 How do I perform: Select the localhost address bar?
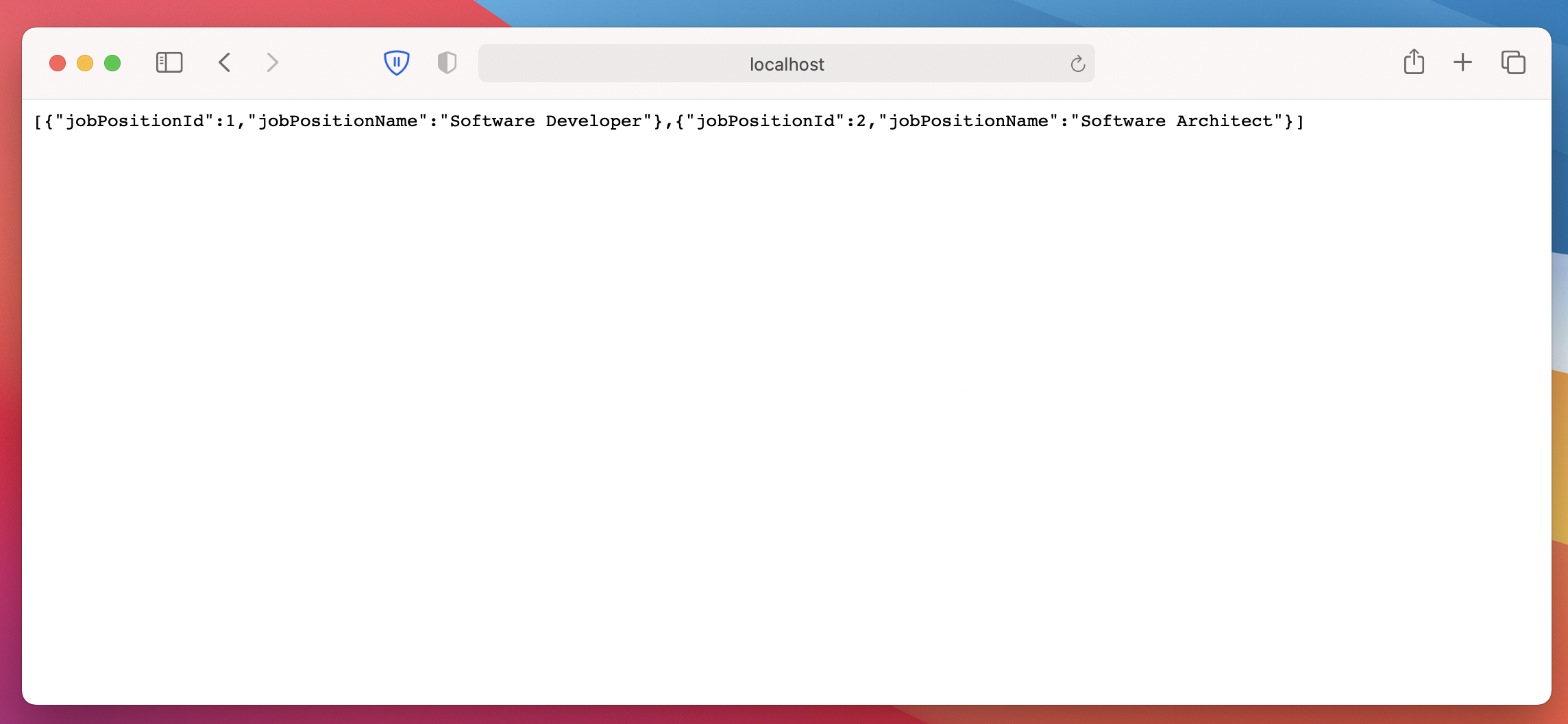pyautogui.click(x=785, y=64)
